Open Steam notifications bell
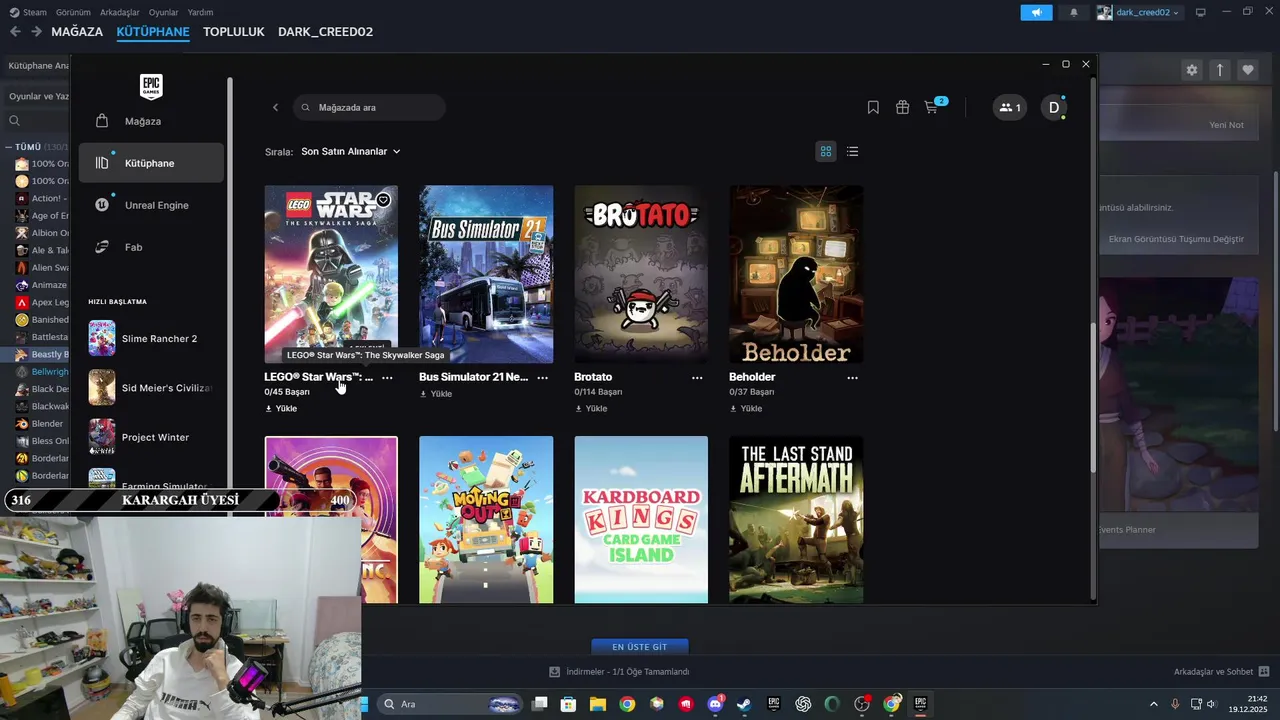The height and width of the screenshot is (720, 1280). (1074, 12)
